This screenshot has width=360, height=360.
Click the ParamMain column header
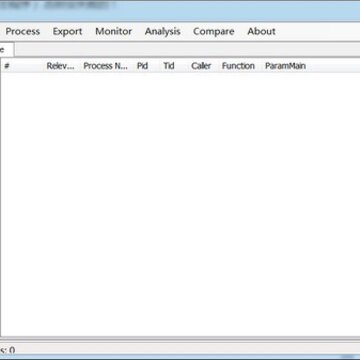coord(285,66)
